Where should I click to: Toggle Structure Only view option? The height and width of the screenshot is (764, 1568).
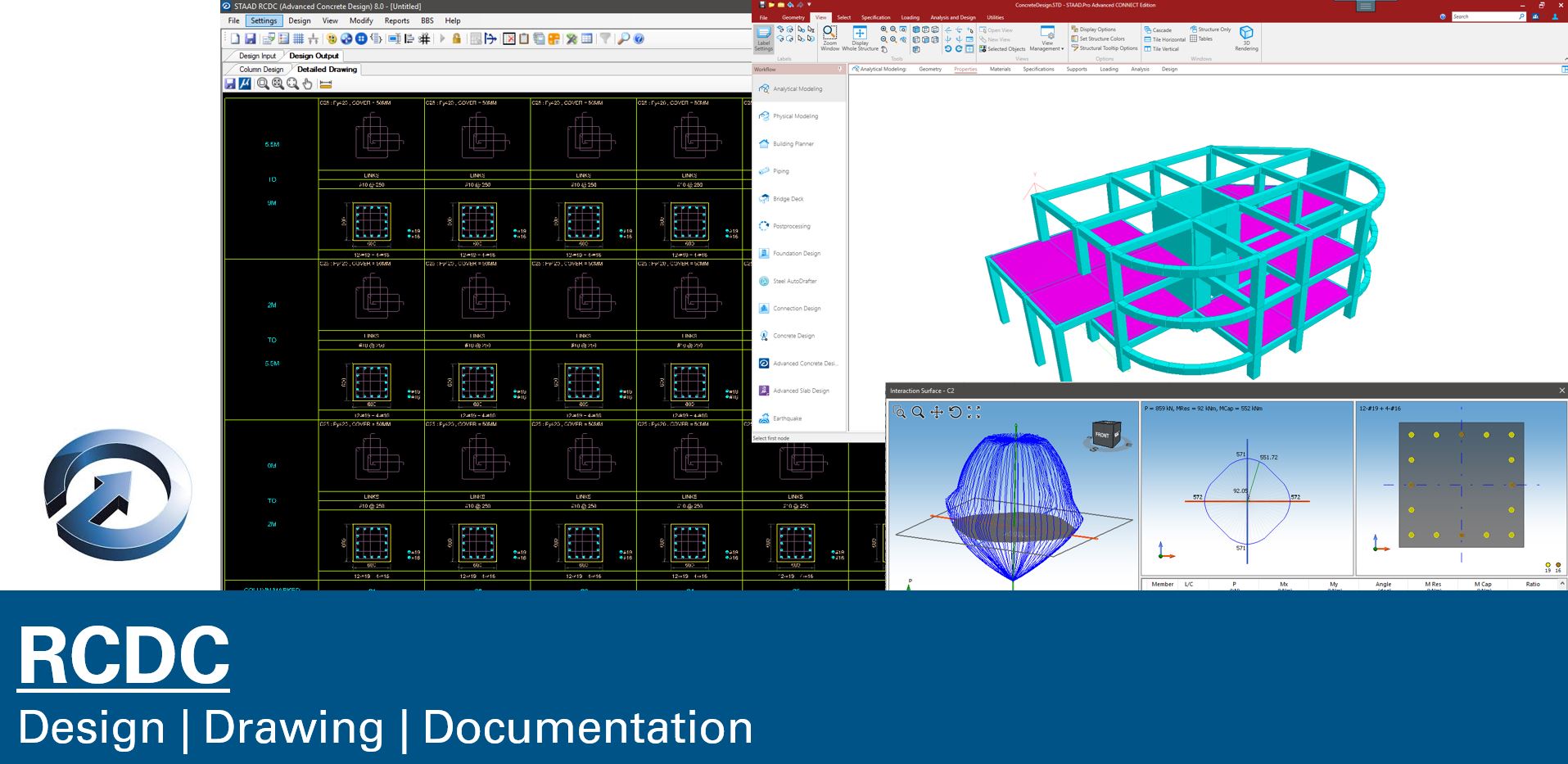coord(1210,29)
